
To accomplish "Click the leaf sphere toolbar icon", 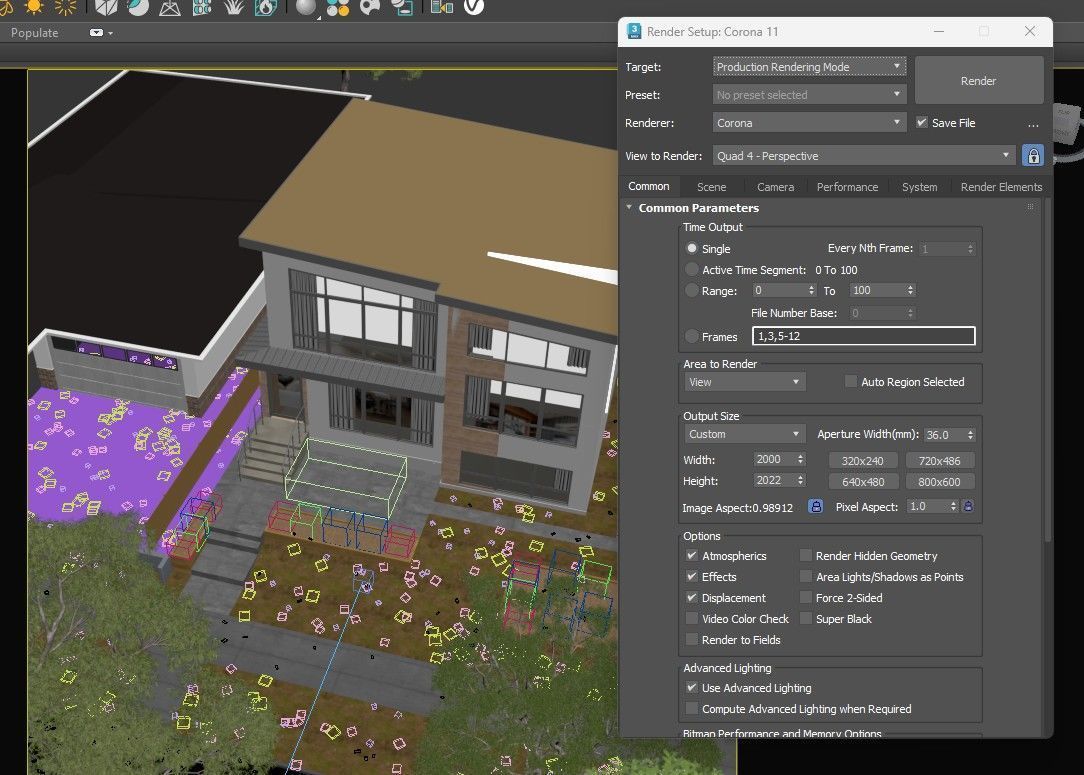I will click(138, 7).
